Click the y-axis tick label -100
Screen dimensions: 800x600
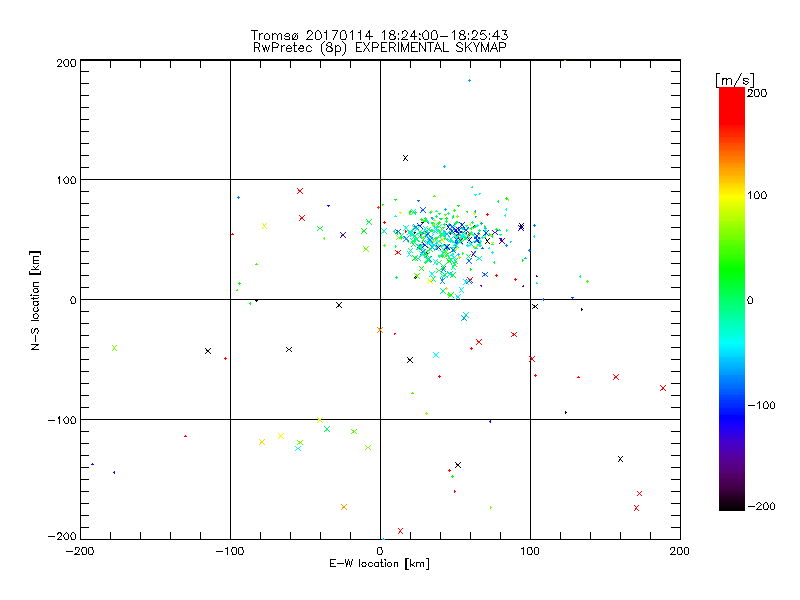pos(62,420)
